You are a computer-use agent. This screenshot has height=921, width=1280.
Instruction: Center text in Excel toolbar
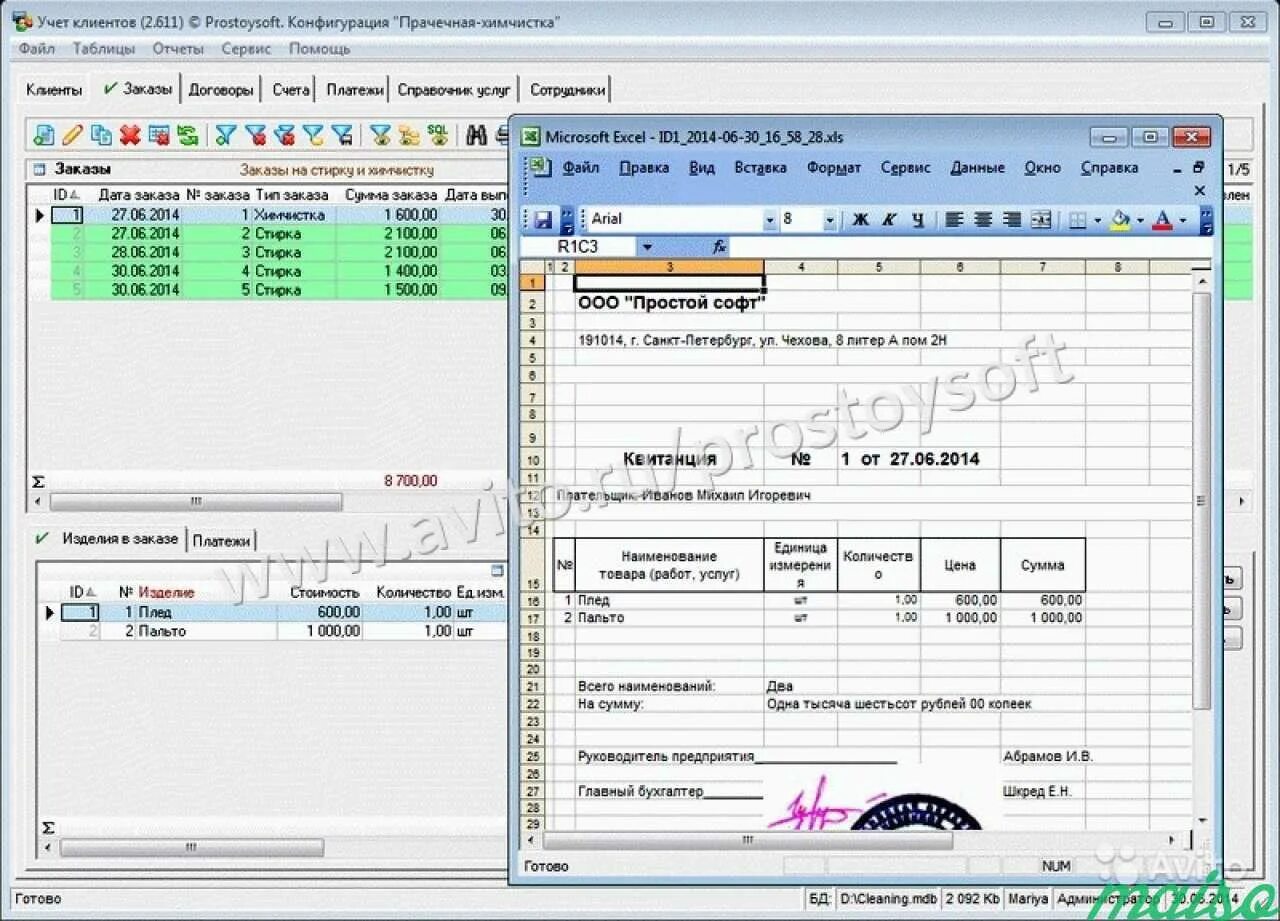coord(983,219)
